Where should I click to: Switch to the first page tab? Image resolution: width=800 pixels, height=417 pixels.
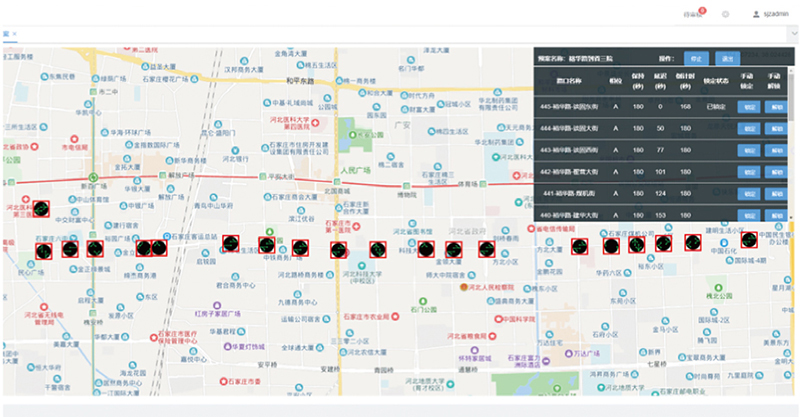[x=6, y=34]
